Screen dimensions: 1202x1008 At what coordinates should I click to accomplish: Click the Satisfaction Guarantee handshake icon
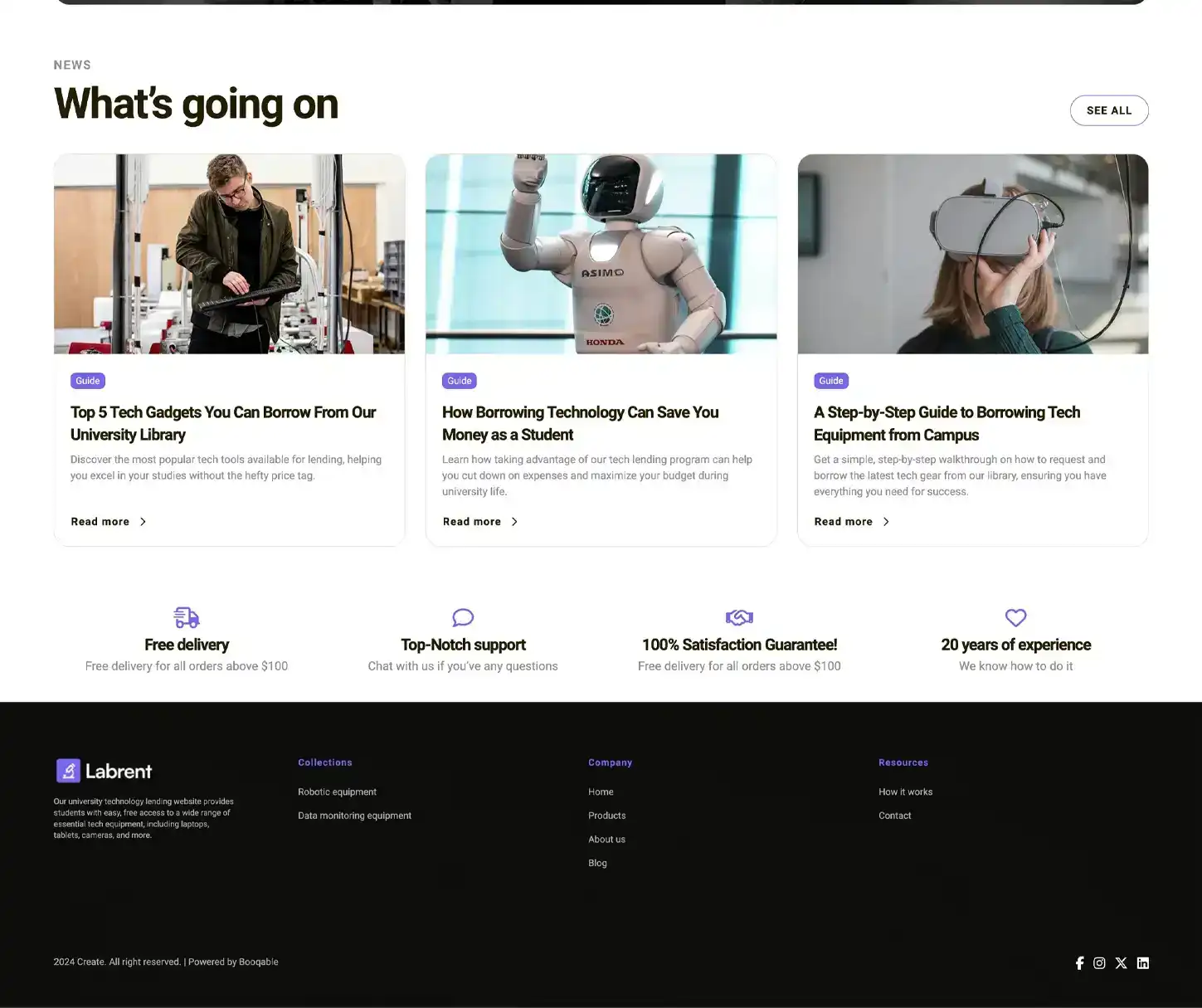pos(739,617)
